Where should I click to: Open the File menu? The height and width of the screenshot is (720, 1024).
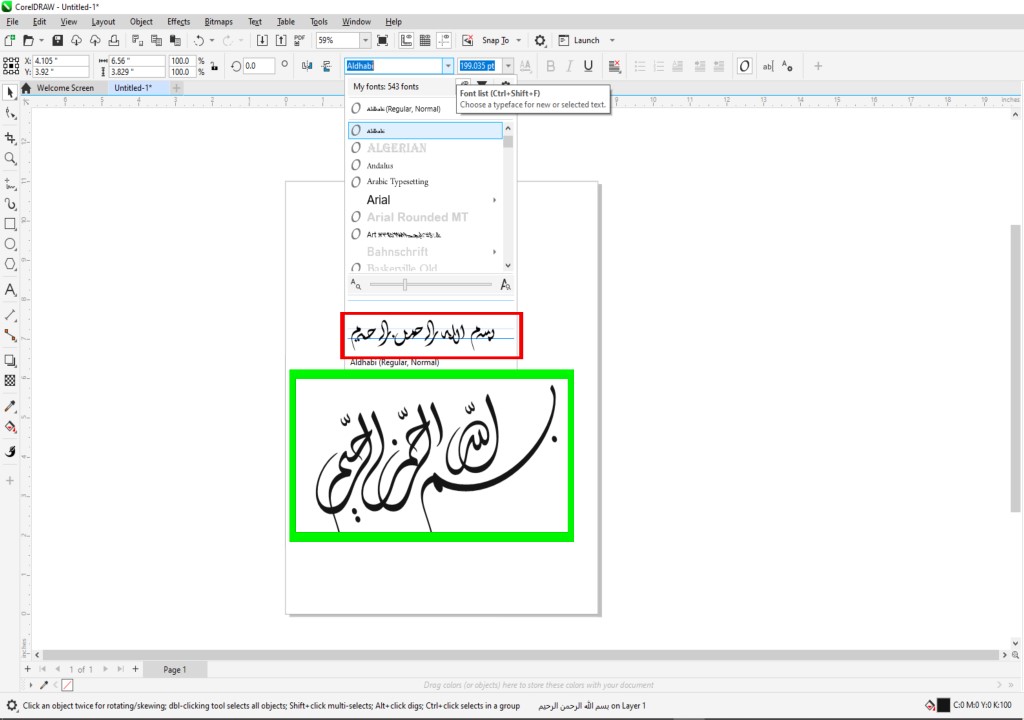[12, 22]
